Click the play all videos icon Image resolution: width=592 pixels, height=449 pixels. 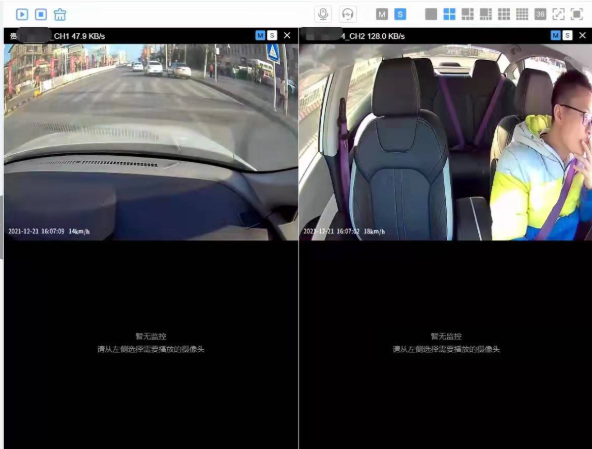22,14
